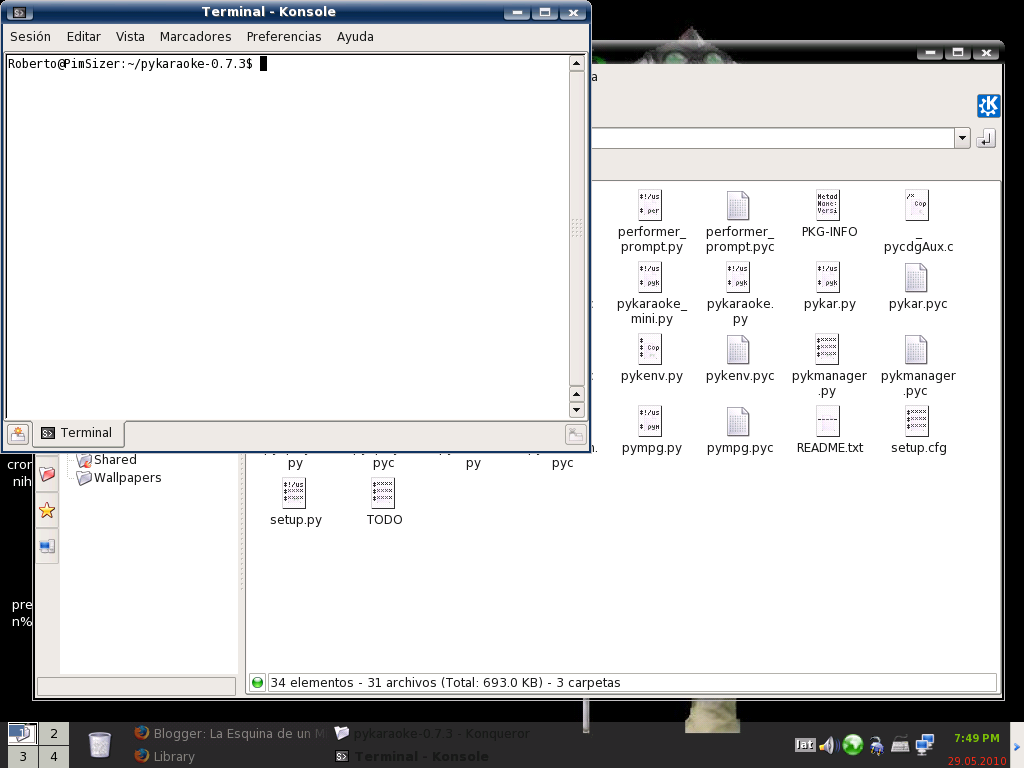Open the PKG-INFO file
Viewport: 1024px width, 768px height.
click(828, 205)
